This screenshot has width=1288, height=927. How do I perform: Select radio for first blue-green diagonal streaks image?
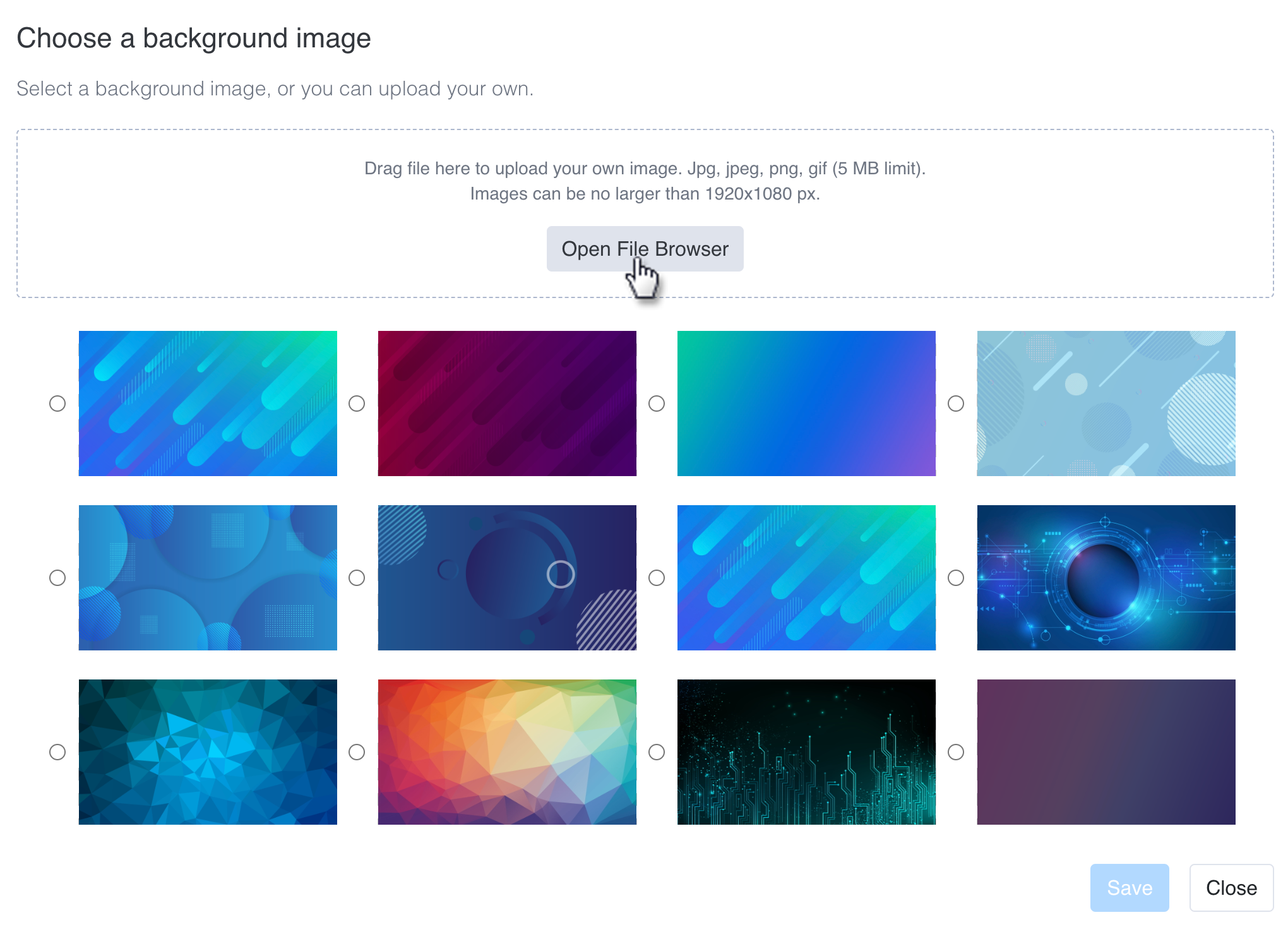(x=57, y=404)
